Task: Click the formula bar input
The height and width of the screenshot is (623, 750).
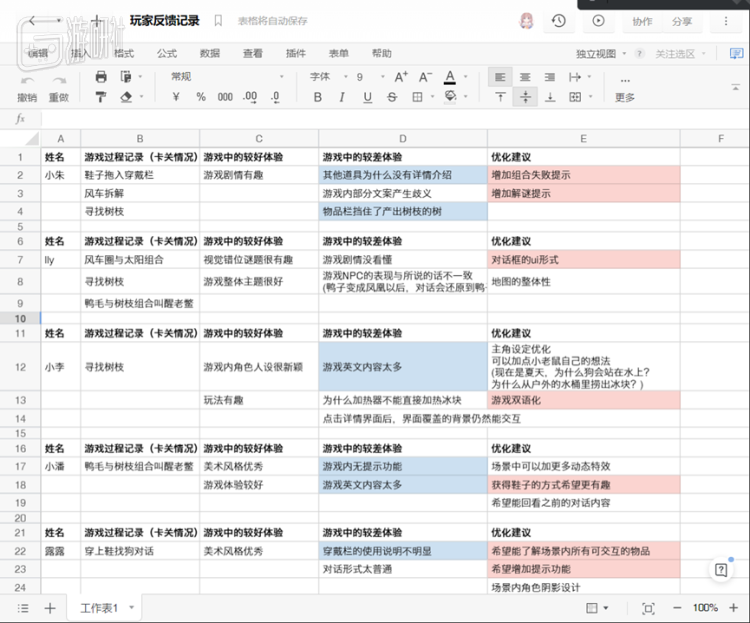Action: tap(395, 119)
